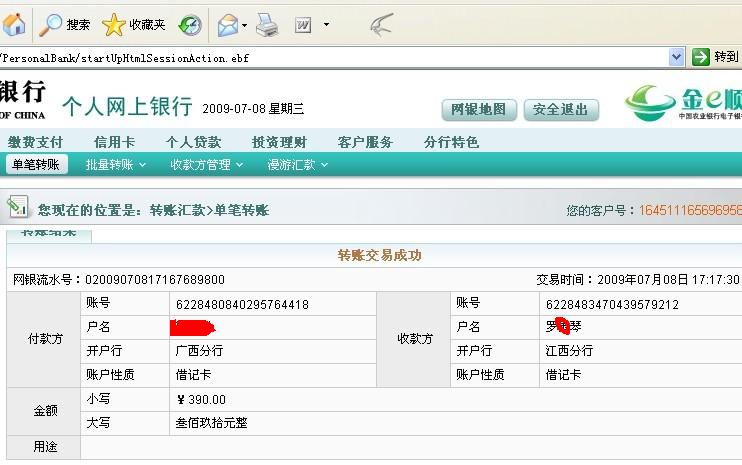Click the amount in words 叁佰玖拾元整

[212, 423]
